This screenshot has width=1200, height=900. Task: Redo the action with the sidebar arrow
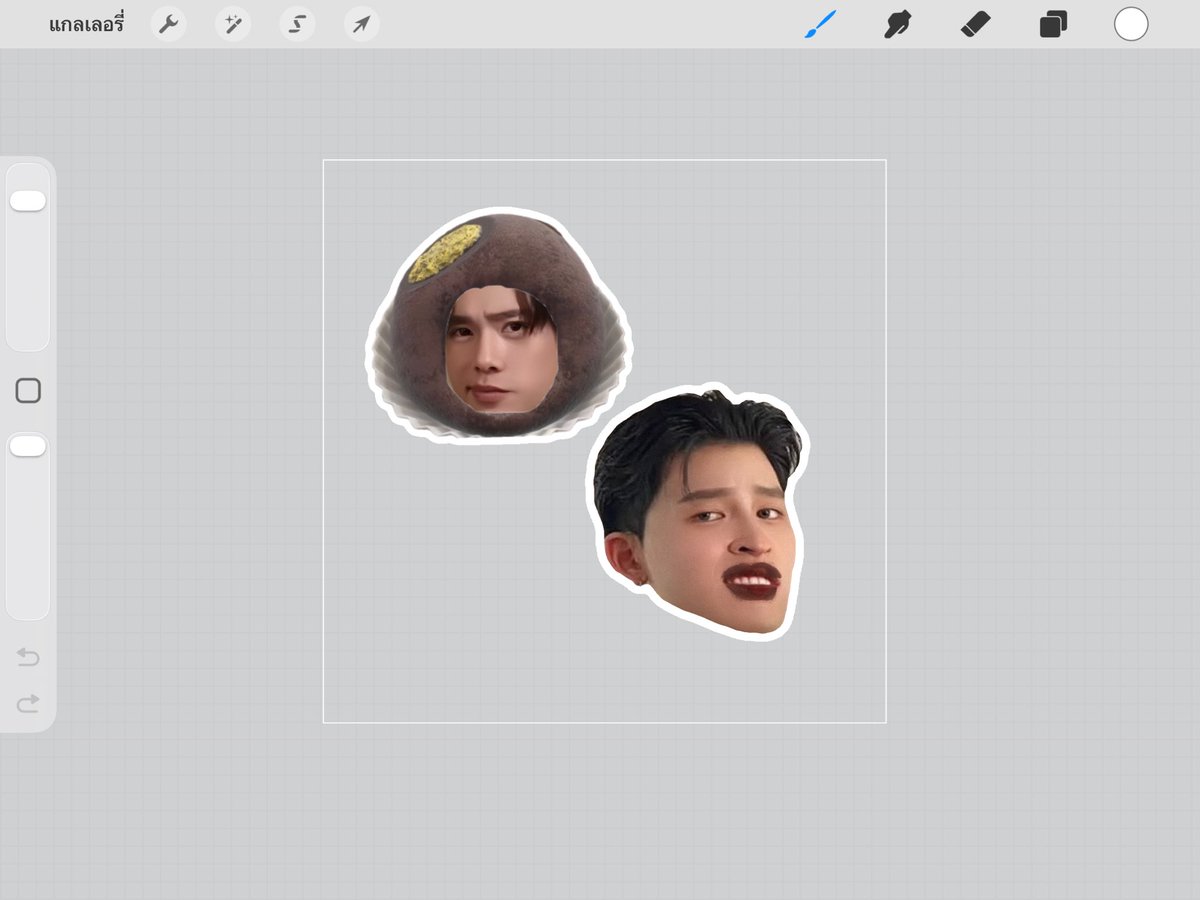tap(28, 703)
